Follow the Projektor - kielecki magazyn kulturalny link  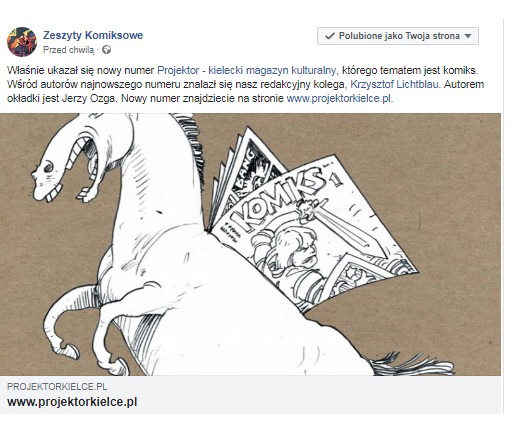point(246,70)
